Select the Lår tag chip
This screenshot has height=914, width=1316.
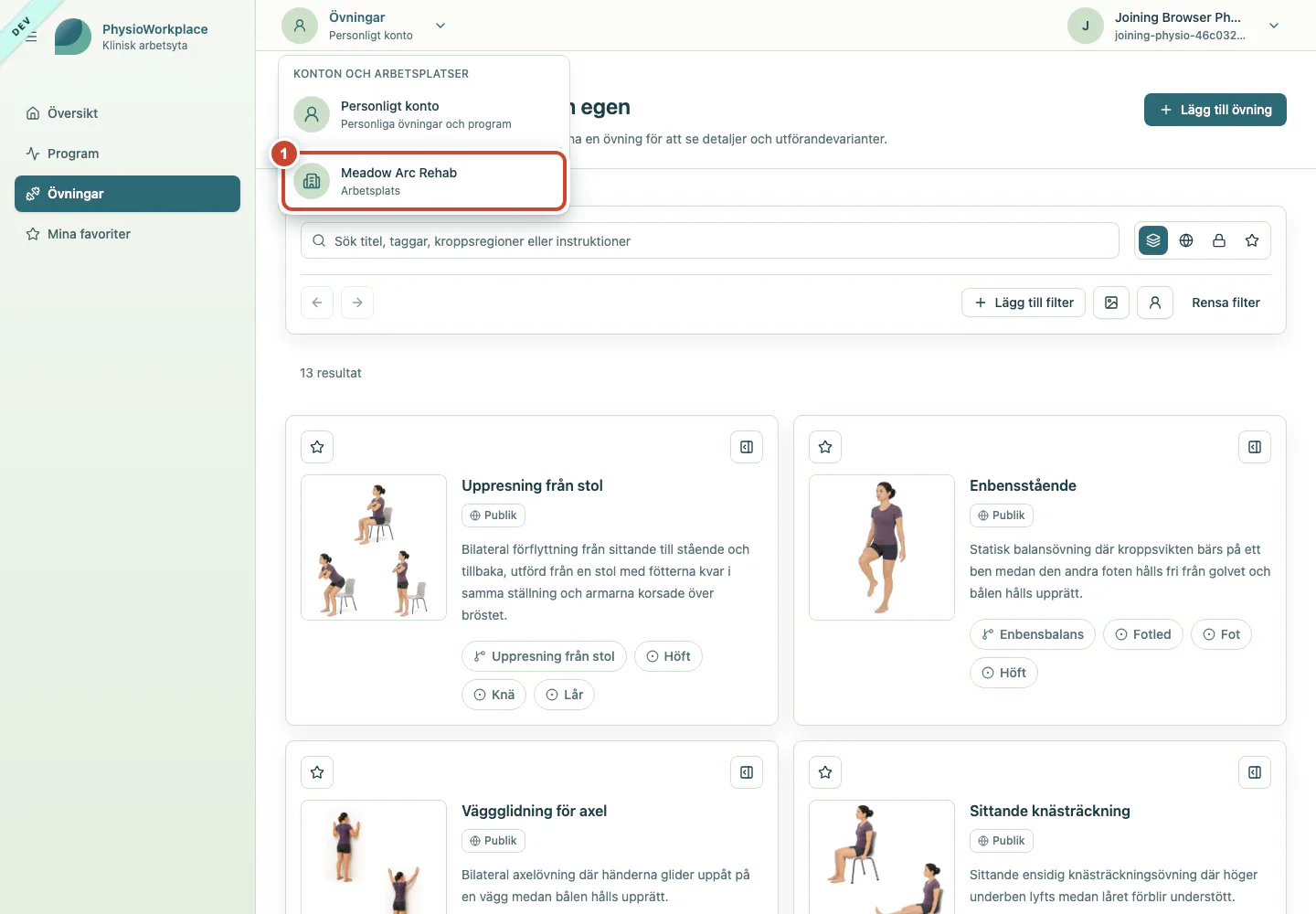[x=564, y=695]
